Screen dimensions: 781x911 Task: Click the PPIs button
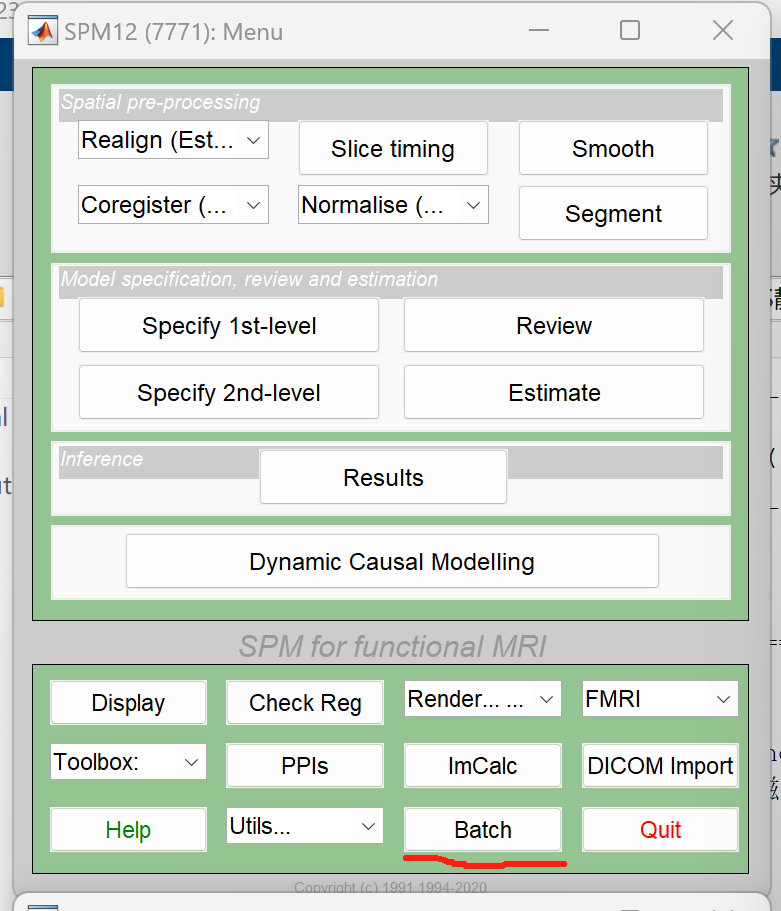coord(305,765)
